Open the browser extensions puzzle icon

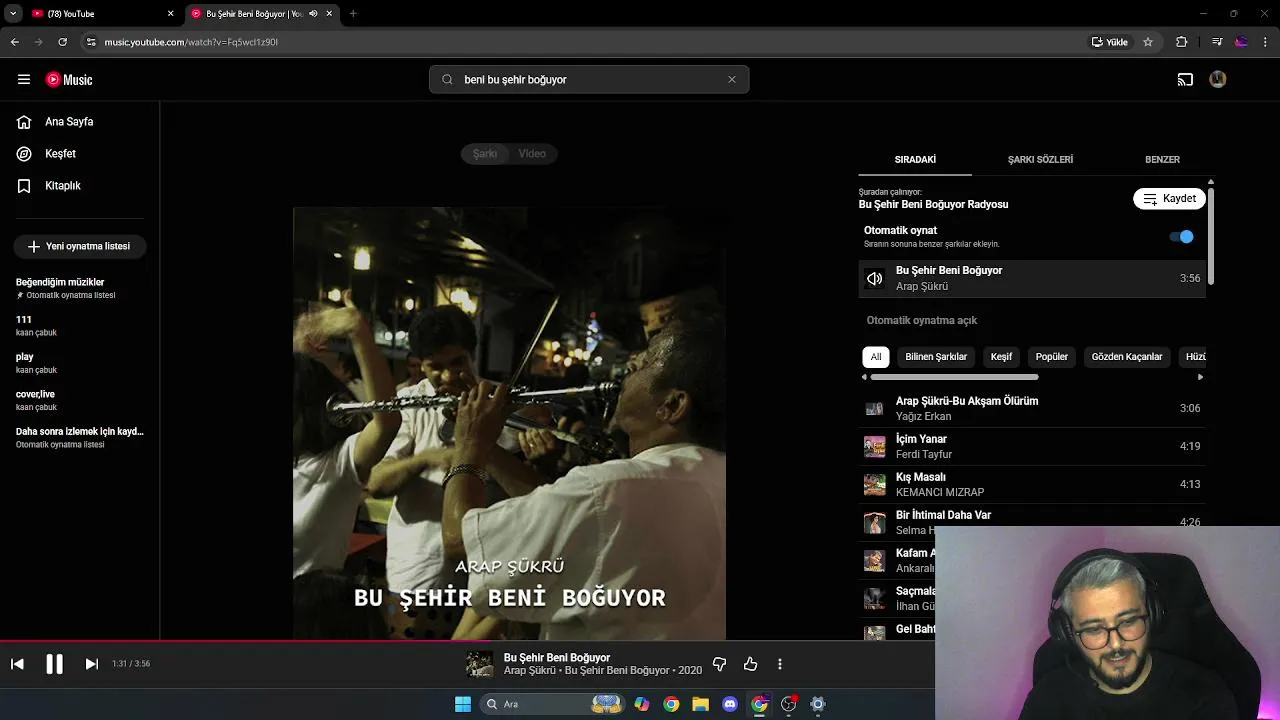pyautogui.click(x=1181, y=42)
